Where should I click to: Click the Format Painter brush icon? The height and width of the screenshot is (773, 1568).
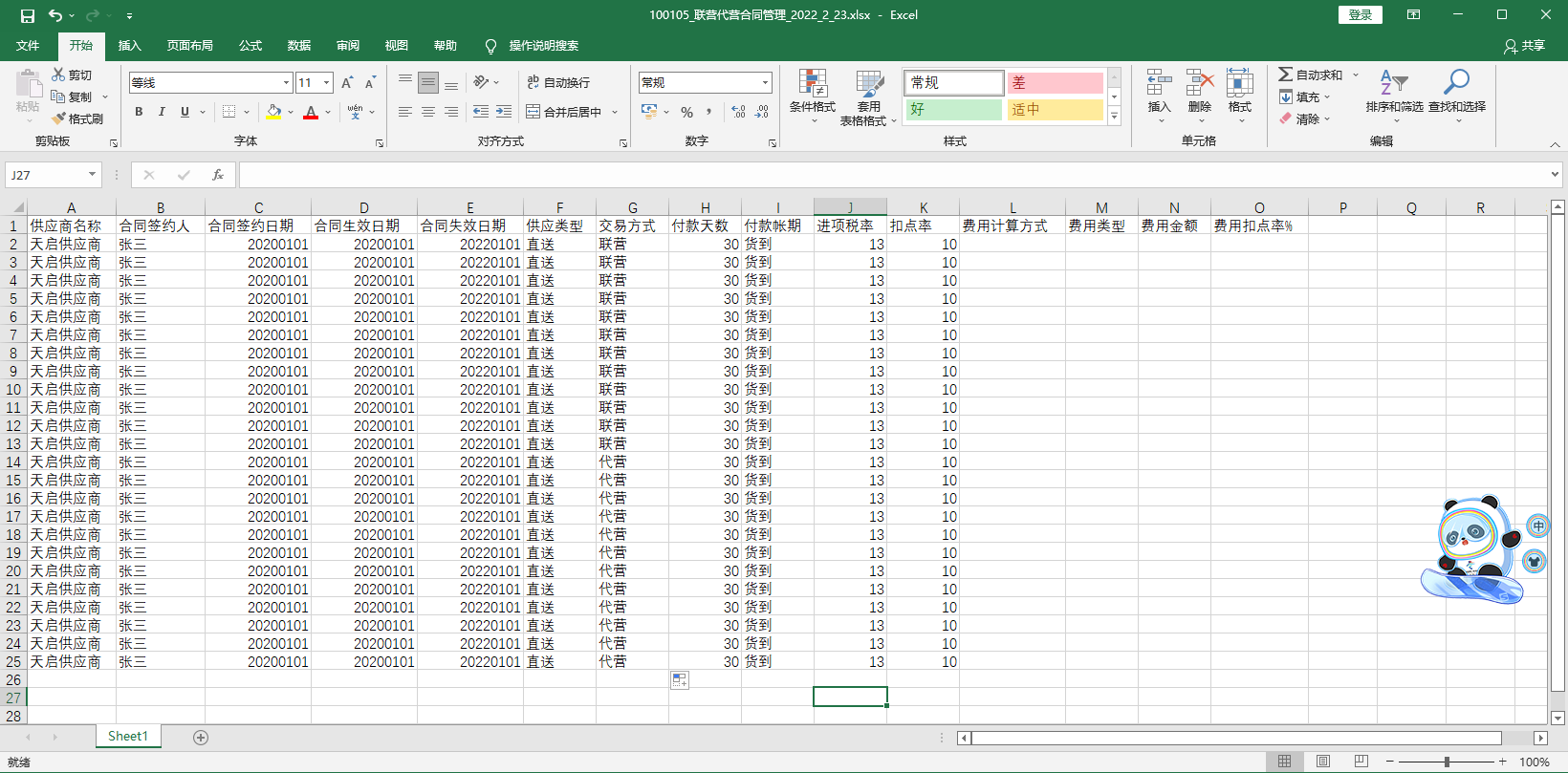click(x=59, y=118)
